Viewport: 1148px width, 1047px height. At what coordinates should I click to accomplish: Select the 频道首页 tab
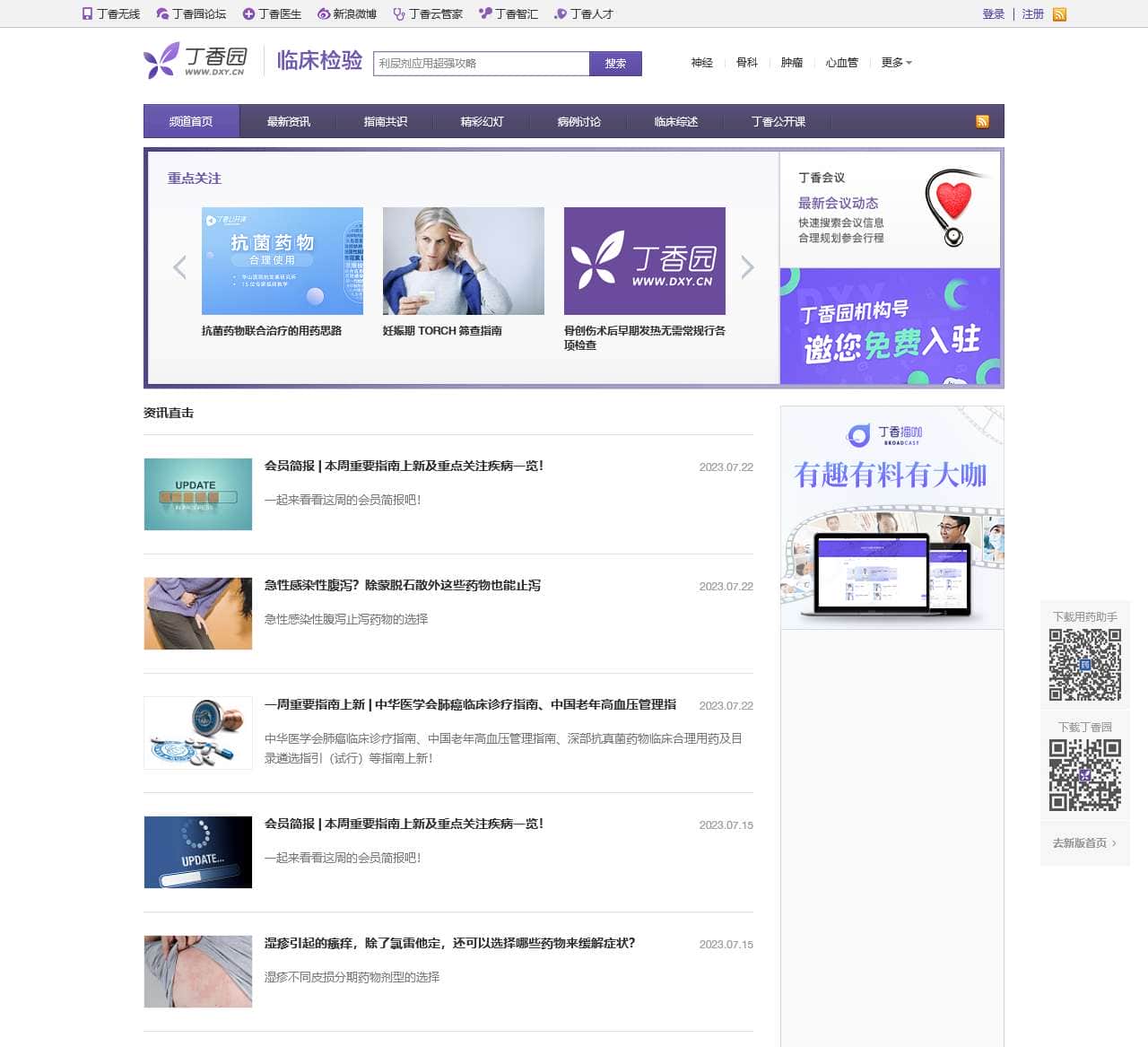click(191, 121)
